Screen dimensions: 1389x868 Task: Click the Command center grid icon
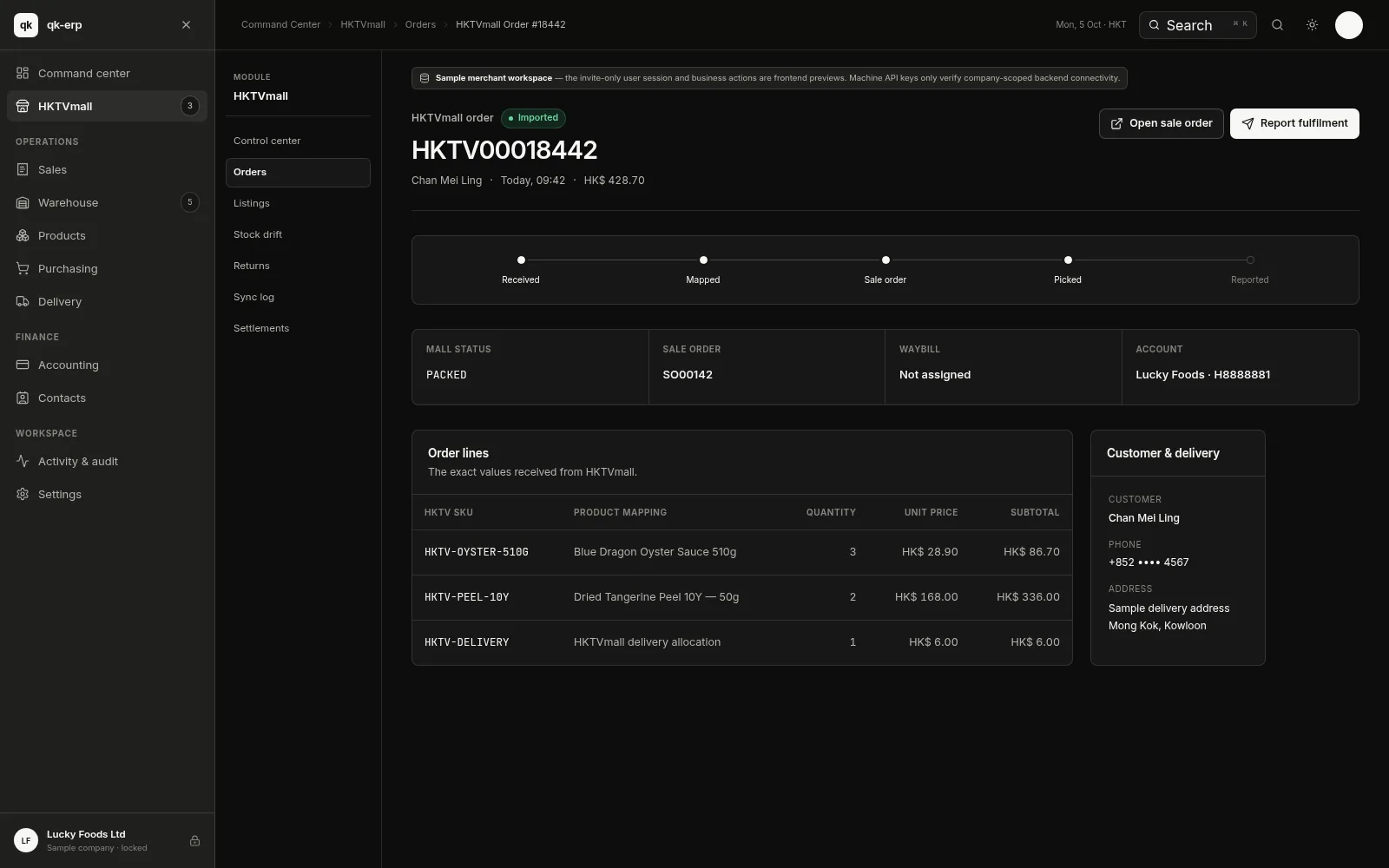23,73
